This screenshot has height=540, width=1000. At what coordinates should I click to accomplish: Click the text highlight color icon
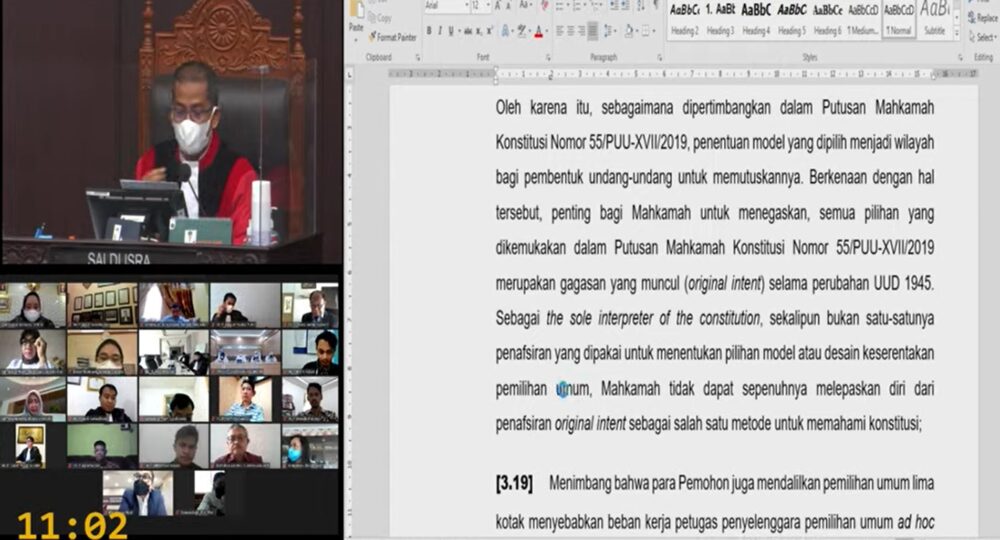pyautogui.click(x=519, y=31)
